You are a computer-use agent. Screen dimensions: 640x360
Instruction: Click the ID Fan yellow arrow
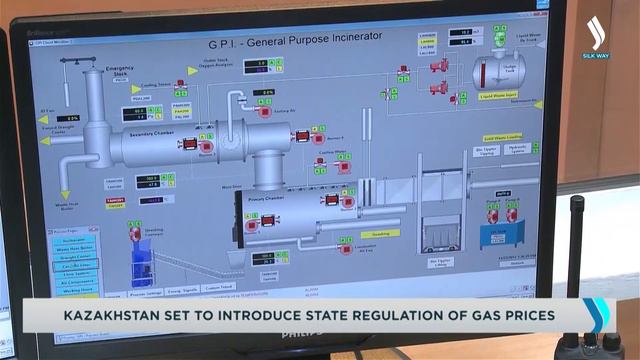(x=43, y=120)
